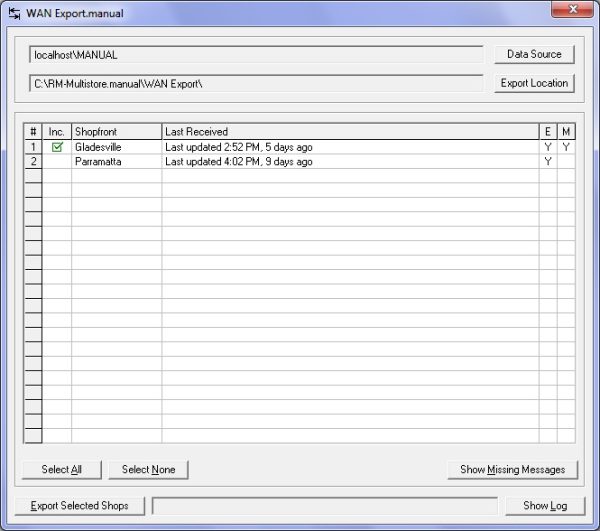Image resolution: width=600 pixels, height=531 pixels.
Task: Click the WAN Export app icon in title bar
Action: (x=13, y=12)
